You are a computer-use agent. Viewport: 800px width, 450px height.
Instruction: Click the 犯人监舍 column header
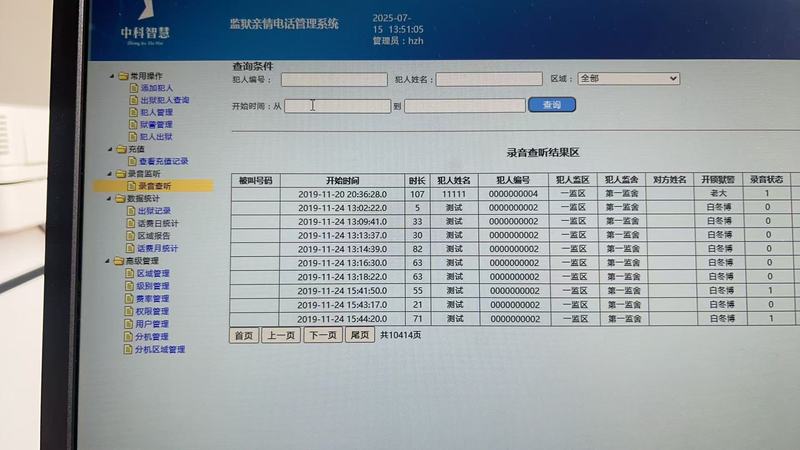pos(621,180)
